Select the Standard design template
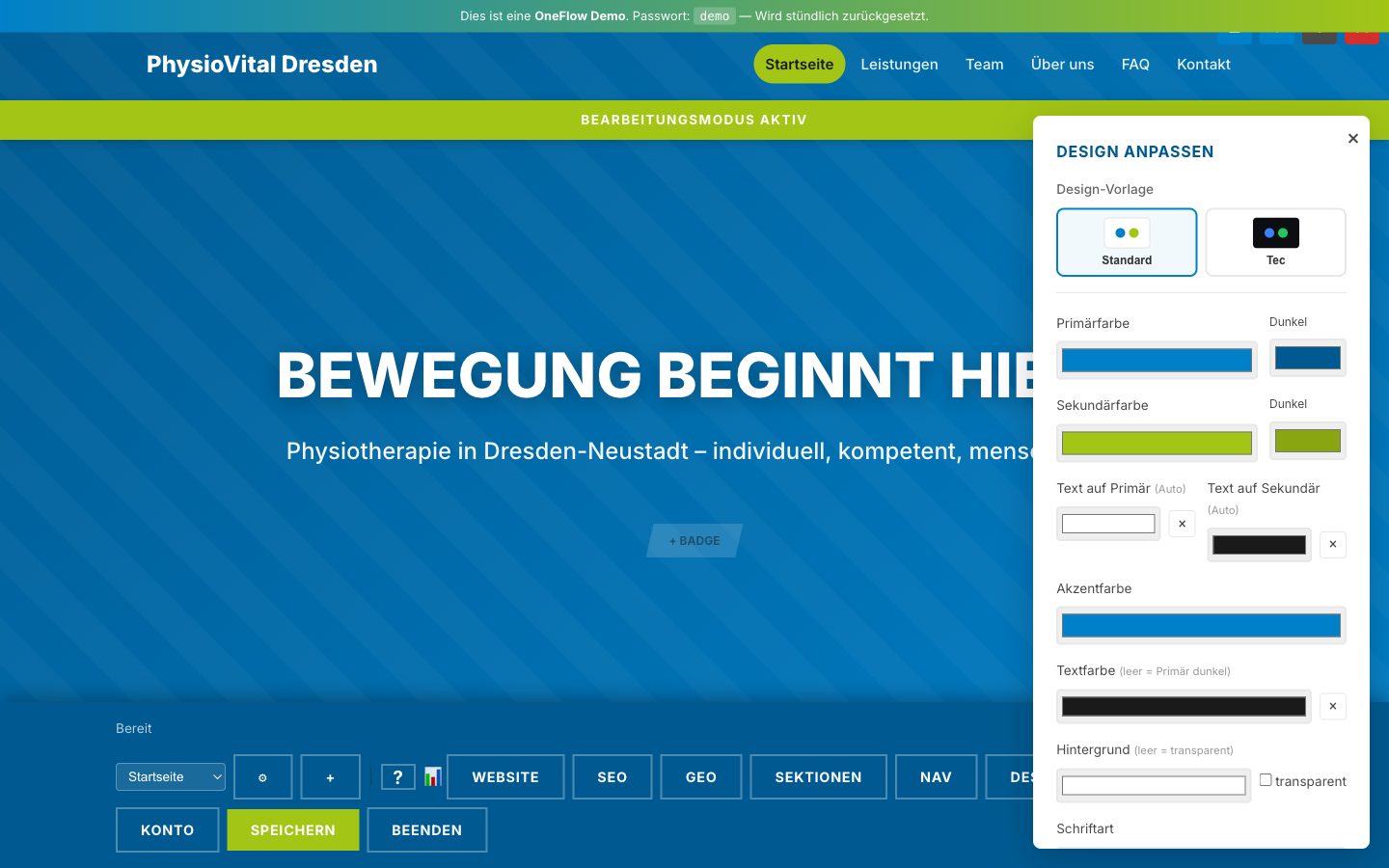 coord(1127,242)
